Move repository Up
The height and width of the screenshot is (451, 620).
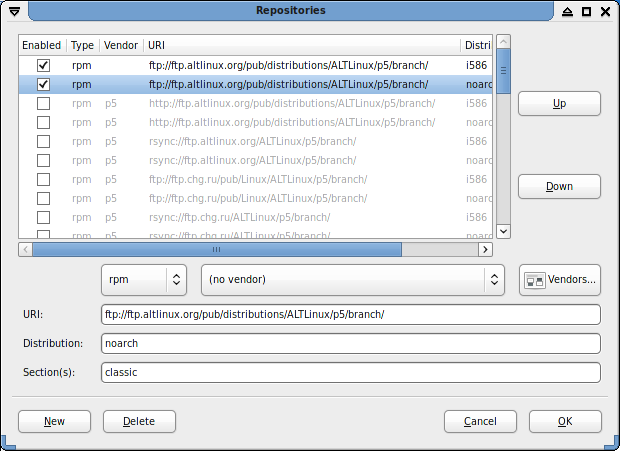coord(560,104)
